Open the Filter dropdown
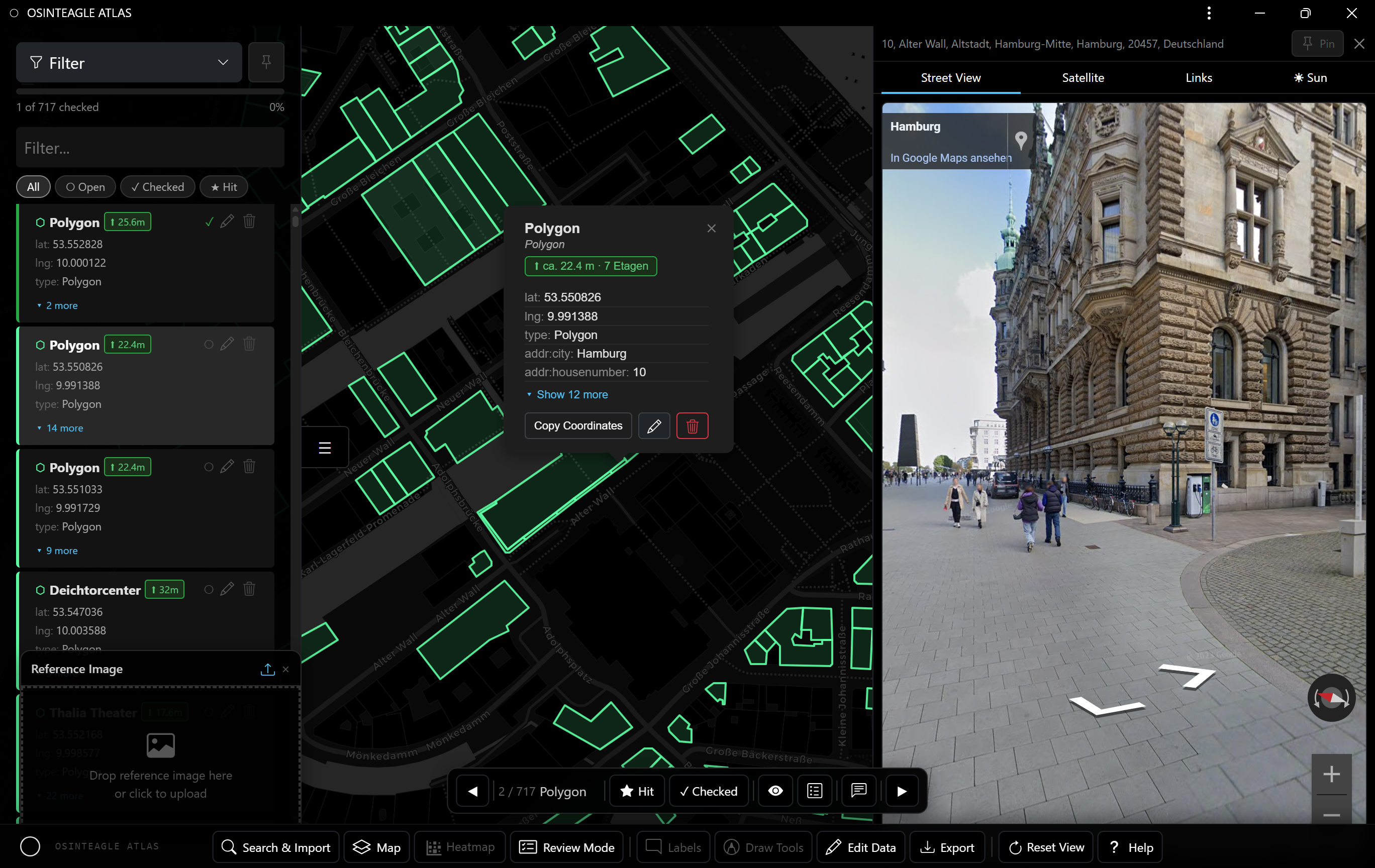This screenshot has width=1375, height=868. pos(129,62)
